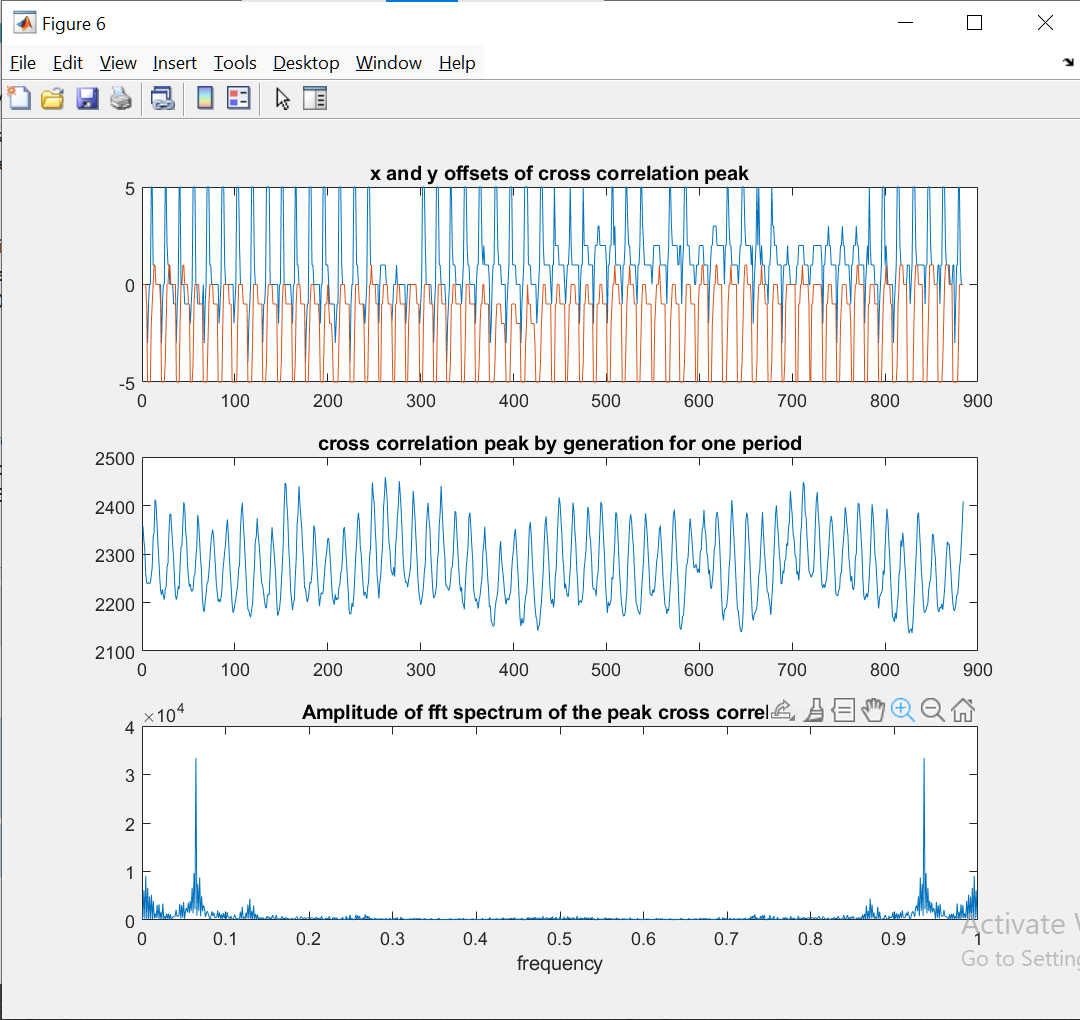Screen dimensions: 1080x1020
Task: Open the Edit menu
Action: 68,63
